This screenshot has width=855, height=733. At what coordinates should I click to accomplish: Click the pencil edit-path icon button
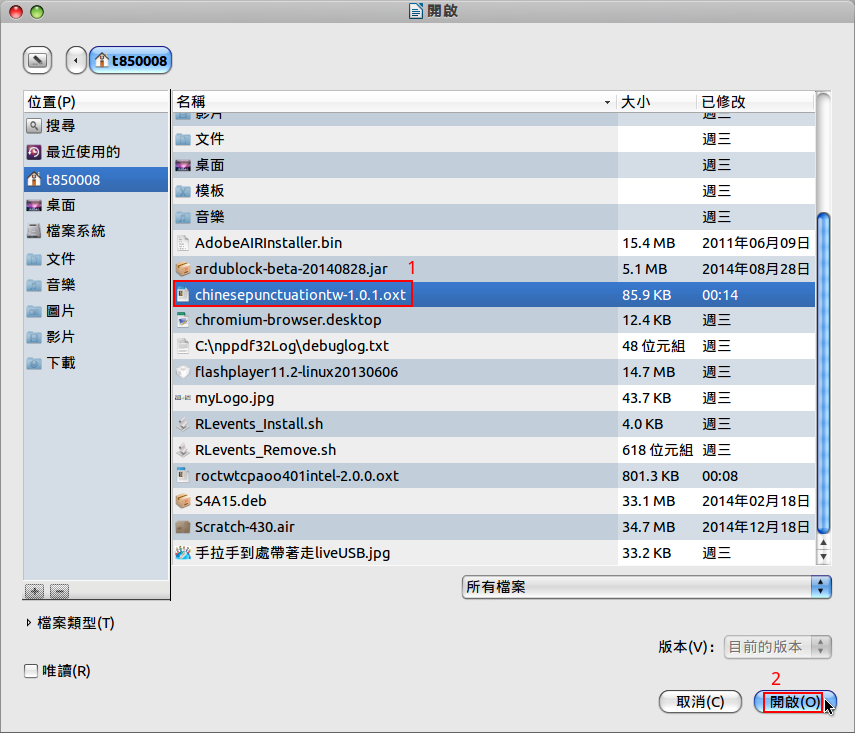pos(37,61)
